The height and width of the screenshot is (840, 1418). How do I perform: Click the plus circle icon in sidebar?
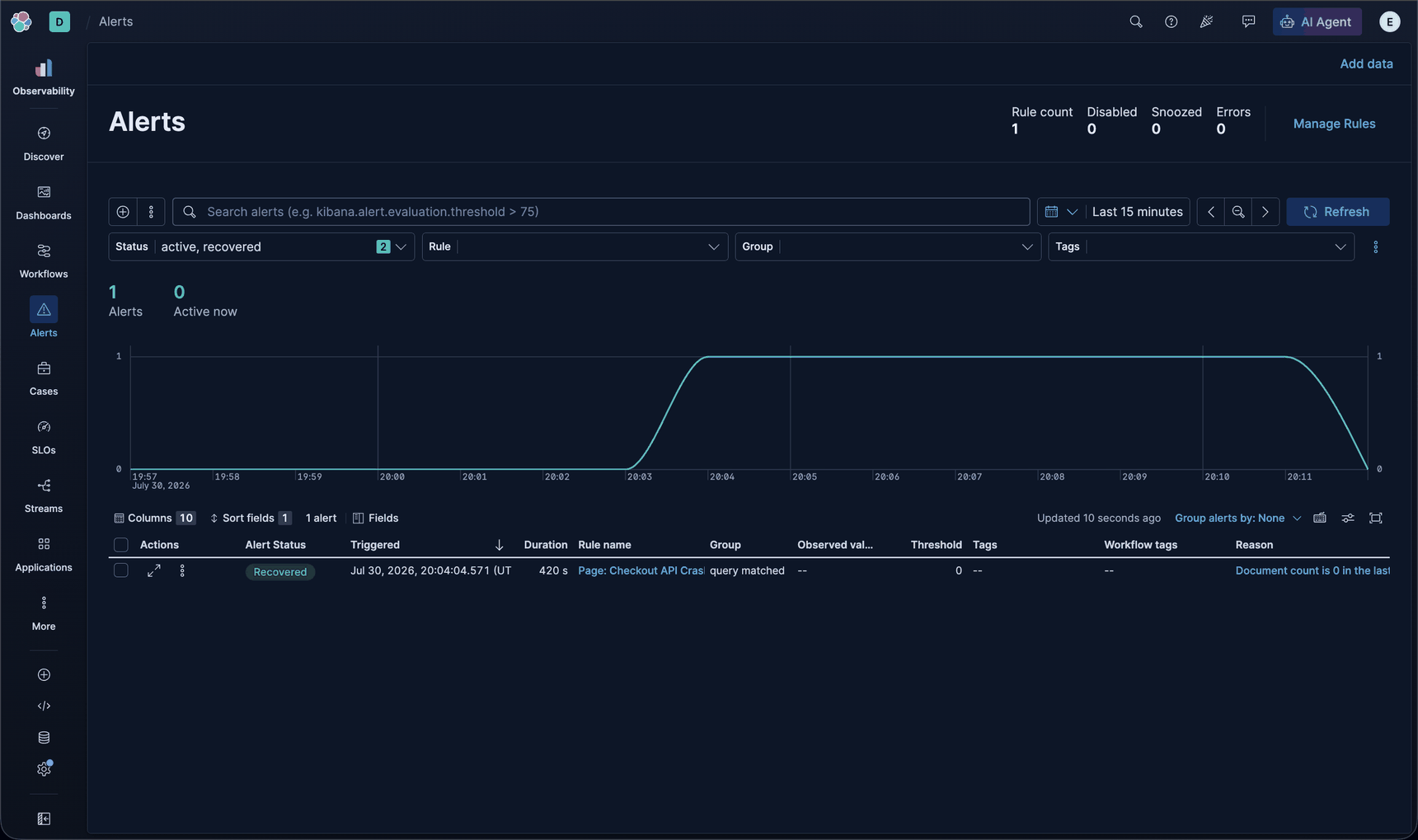coord(44,674)
